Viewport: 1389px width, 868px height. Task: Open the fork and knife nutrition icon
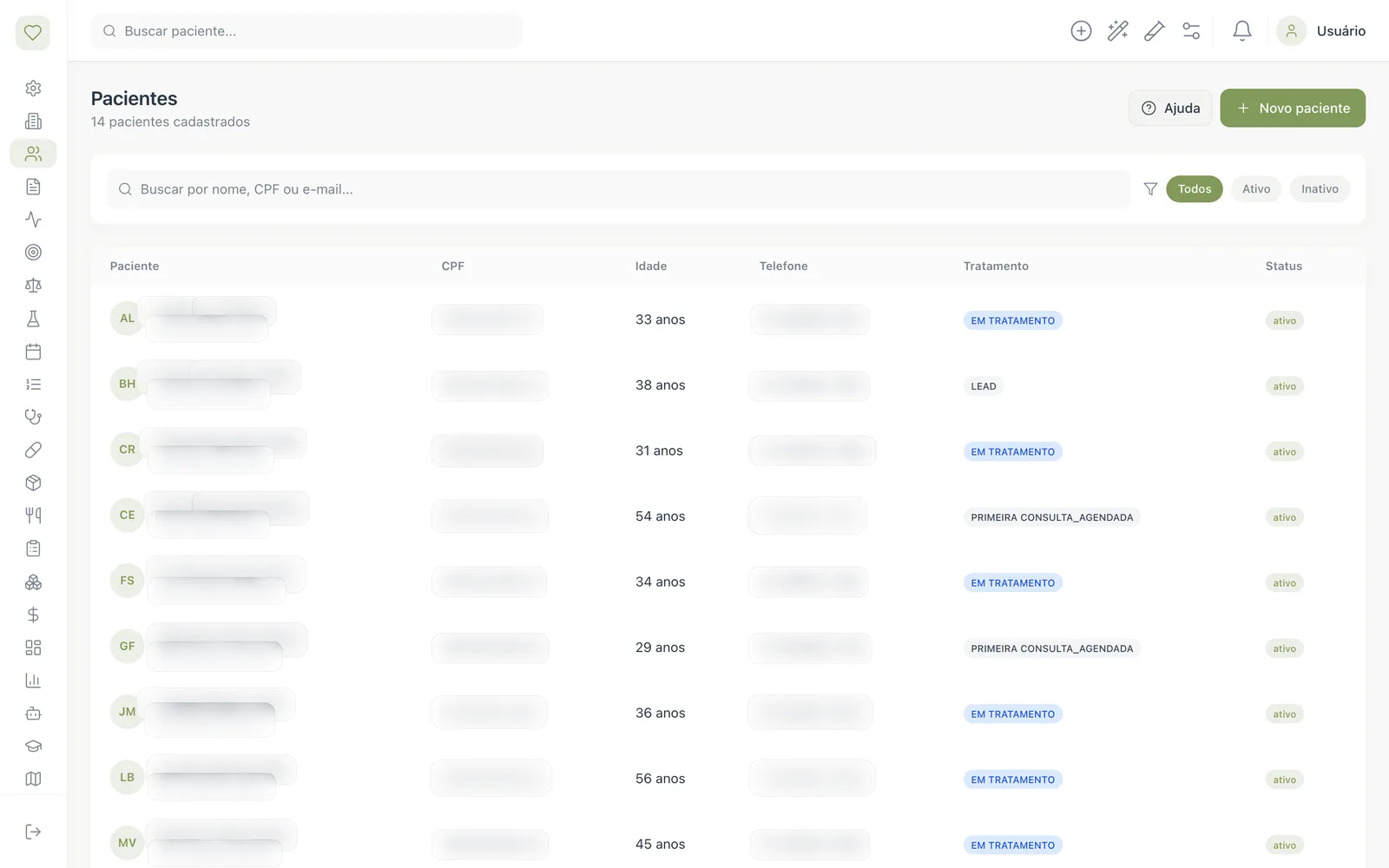[33, 516]
